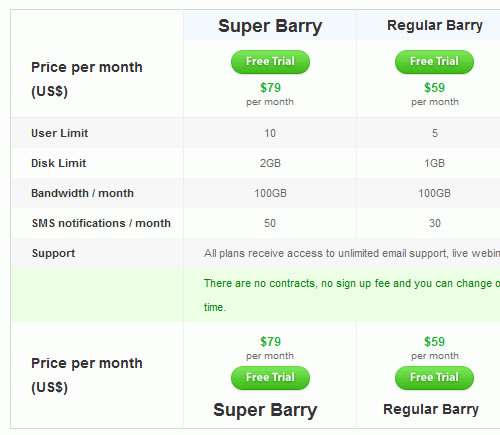
Task: Click the top Regular Barry Free Trial button
Action: (434, 62)
